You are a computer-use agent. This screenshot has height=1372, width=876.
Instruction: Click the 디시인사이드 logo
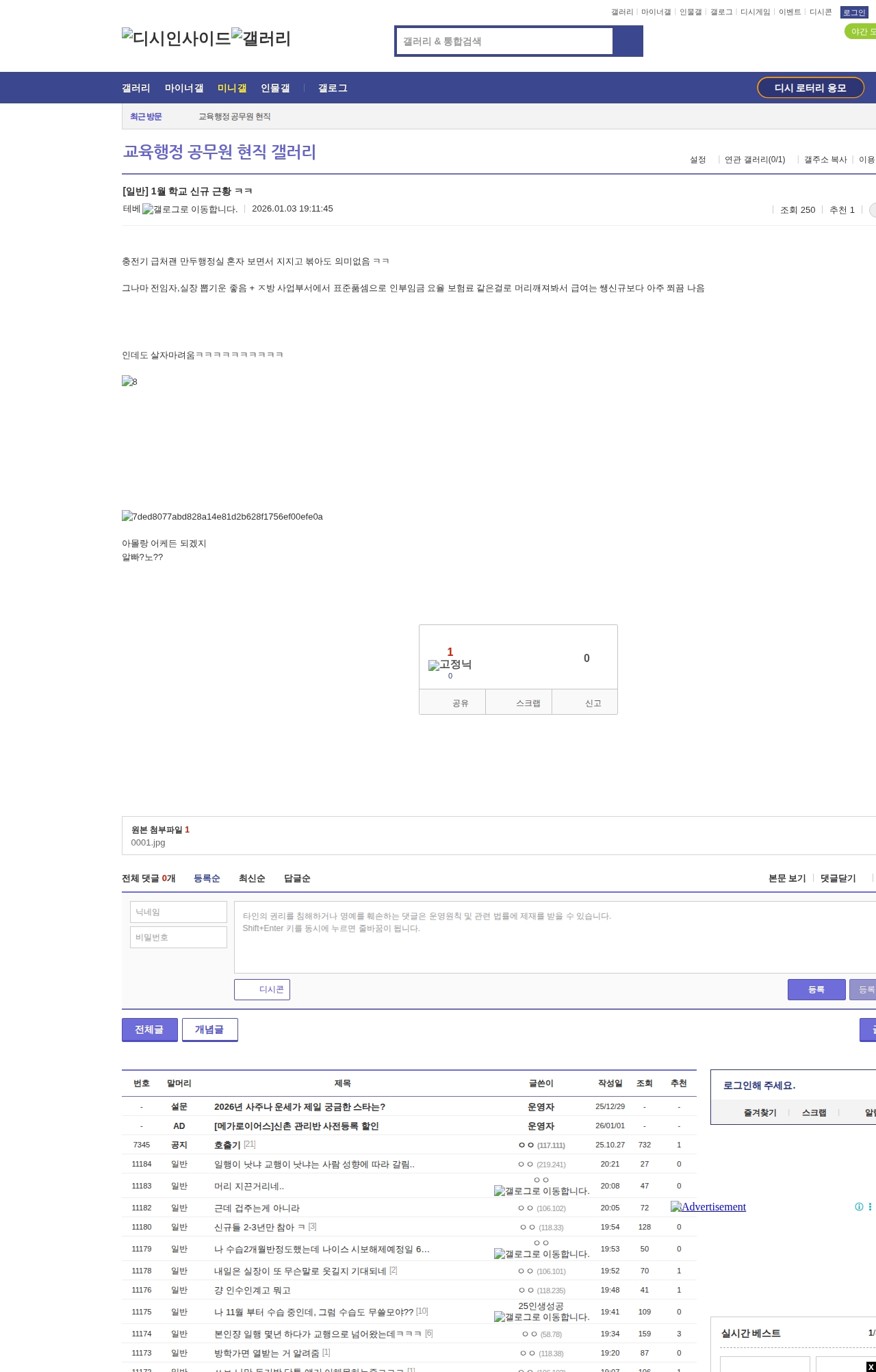click(x=177, y=38)
